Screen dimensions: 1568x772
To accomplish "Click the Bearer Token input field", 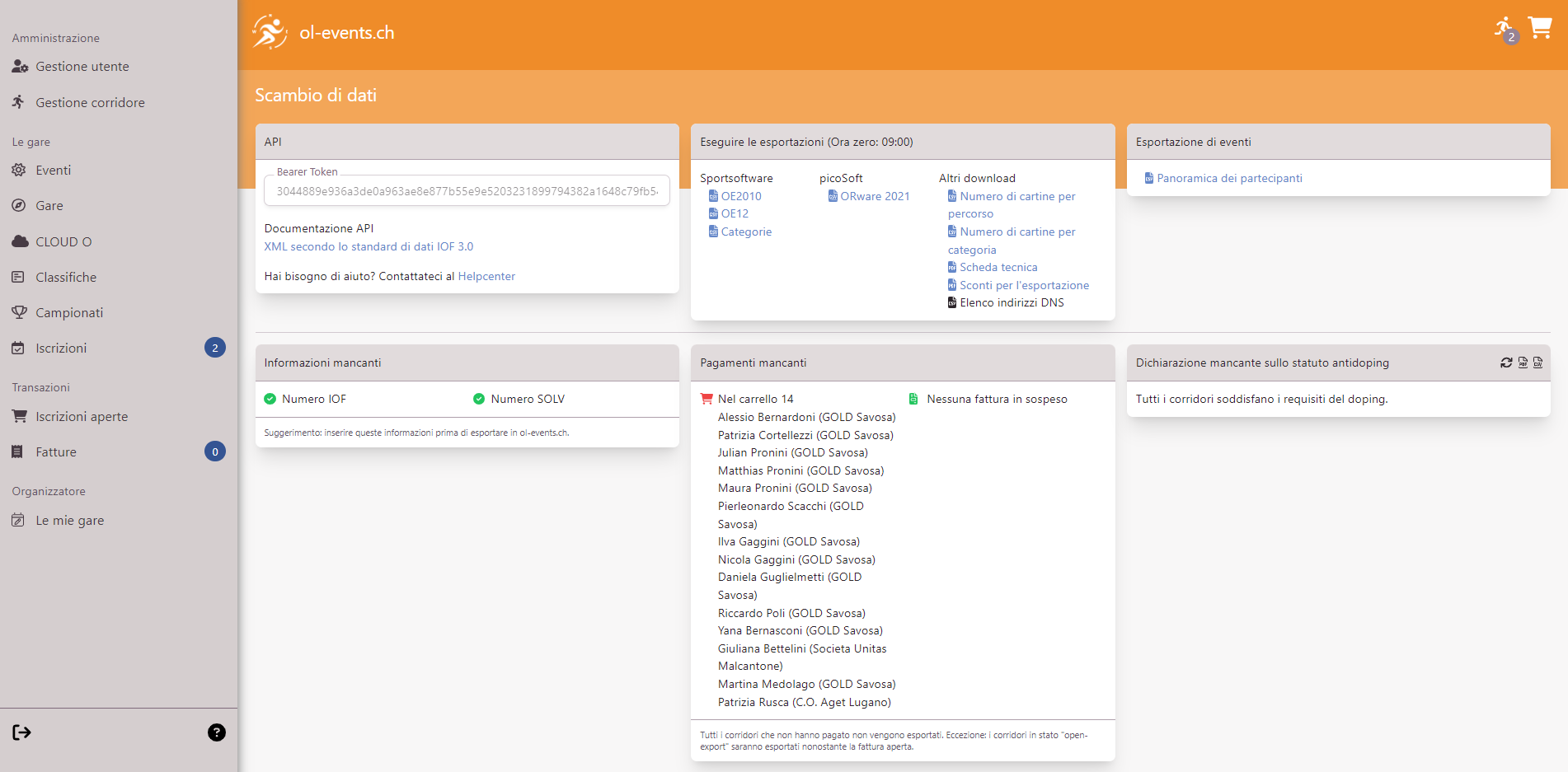I will click(x=467, y=191).
